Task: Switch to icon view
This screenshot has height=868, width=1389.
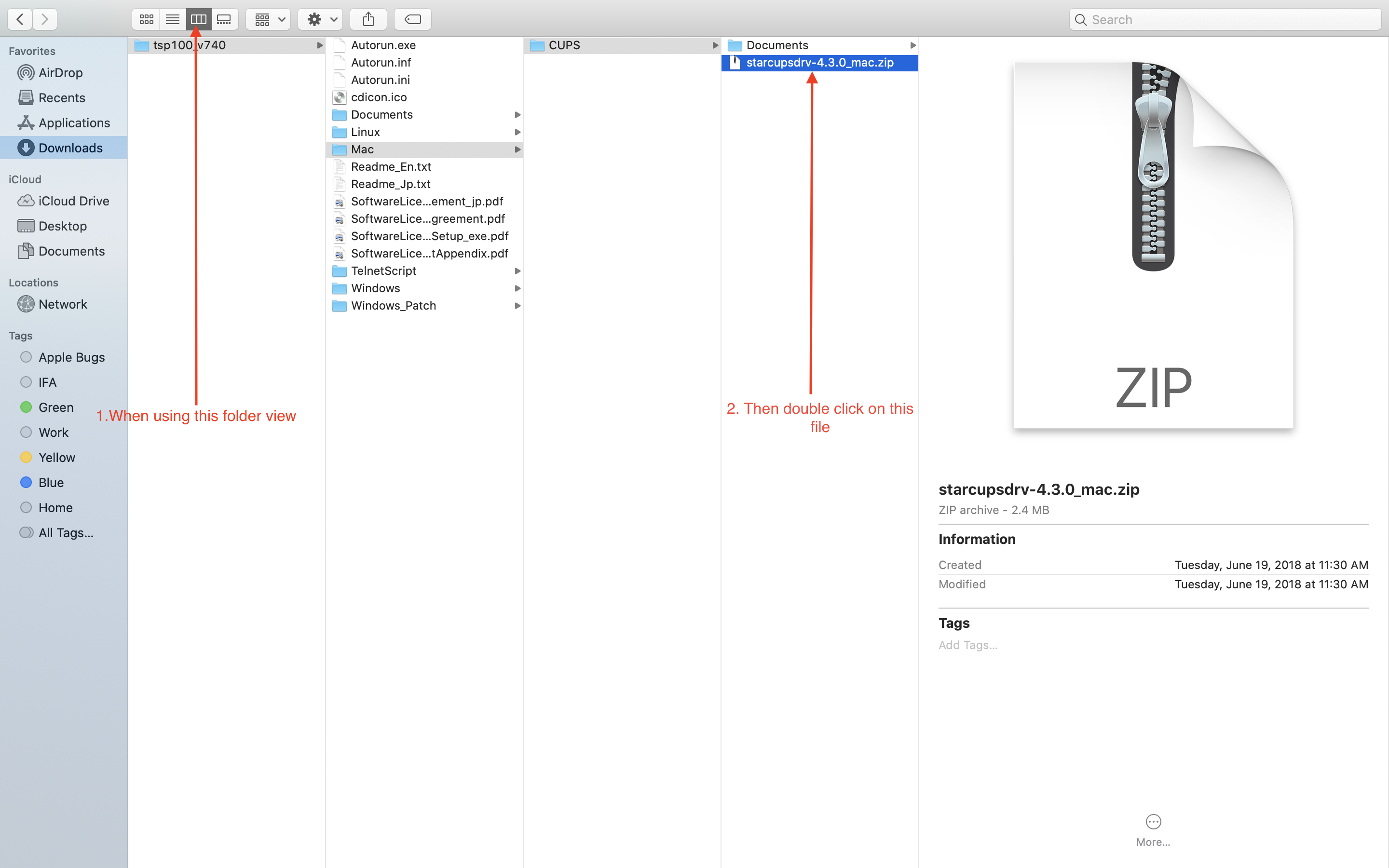Action: coord(146,19)
